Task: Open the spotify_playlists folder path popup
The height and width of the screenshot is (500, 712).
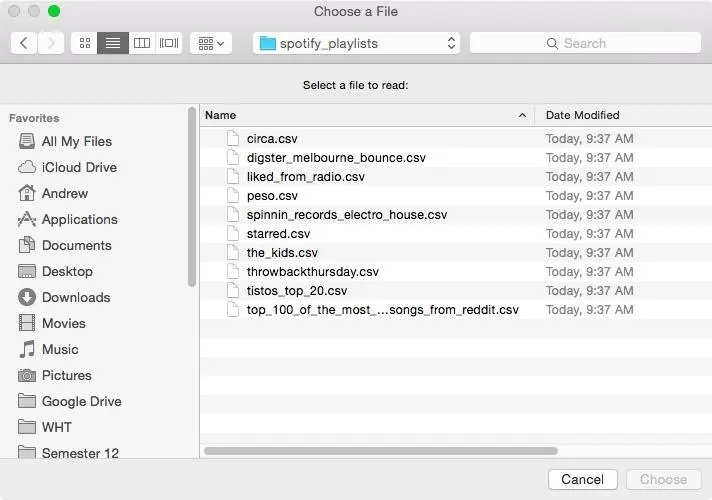Action: [x=356, y=43]
